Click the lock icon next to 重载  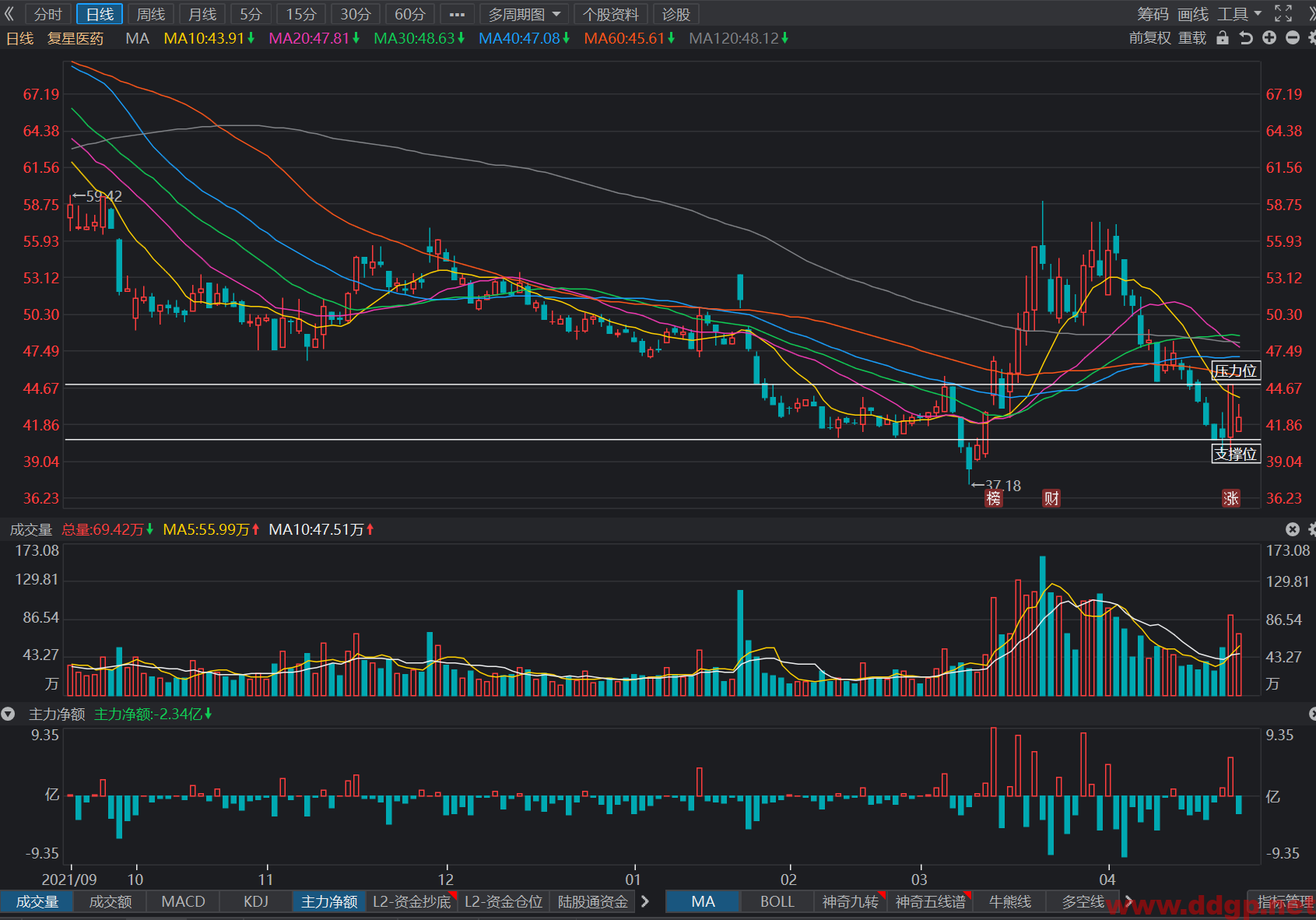pos(1223,37)
